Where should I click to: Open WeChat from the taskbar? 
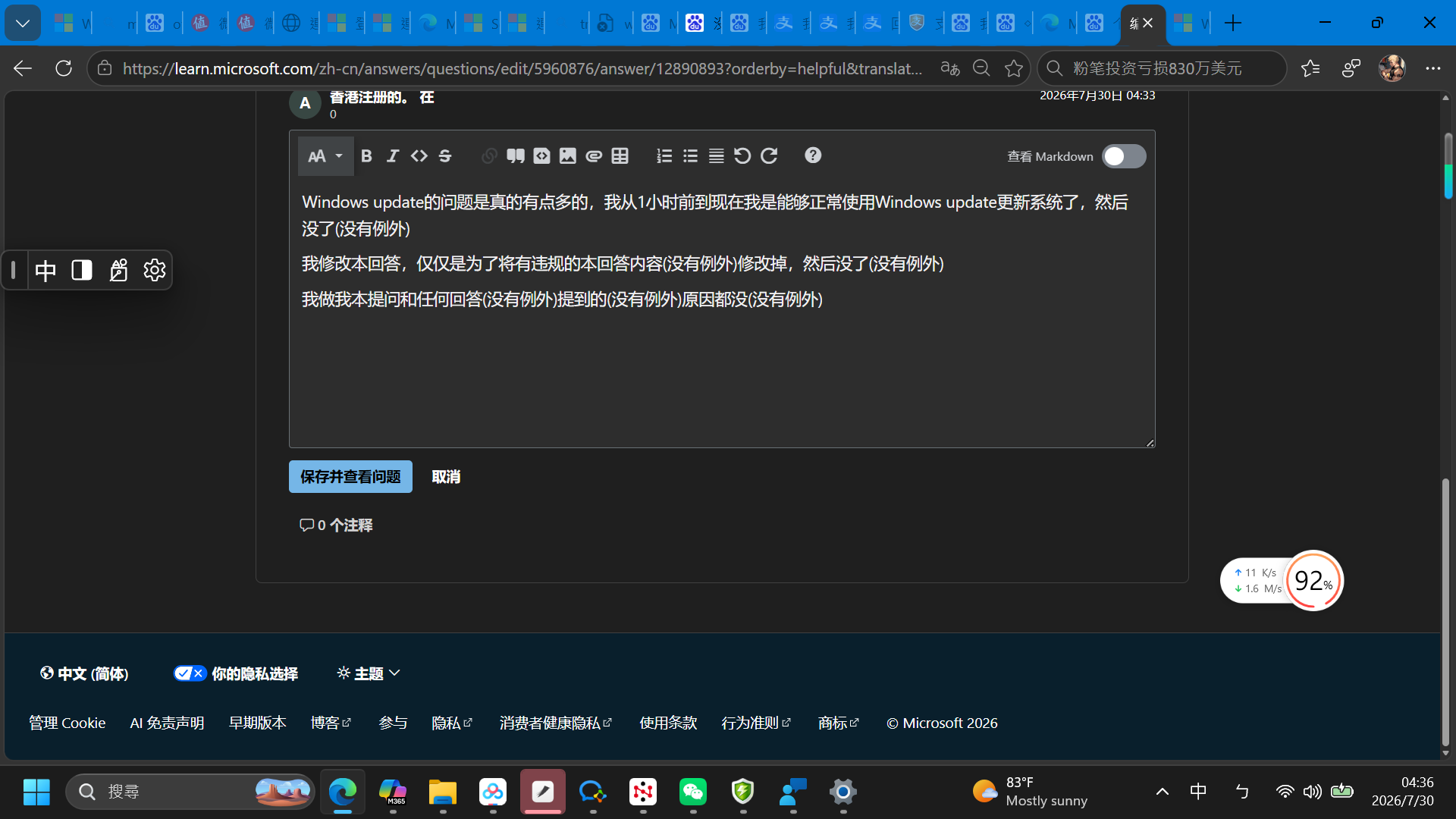pos(693,792)
